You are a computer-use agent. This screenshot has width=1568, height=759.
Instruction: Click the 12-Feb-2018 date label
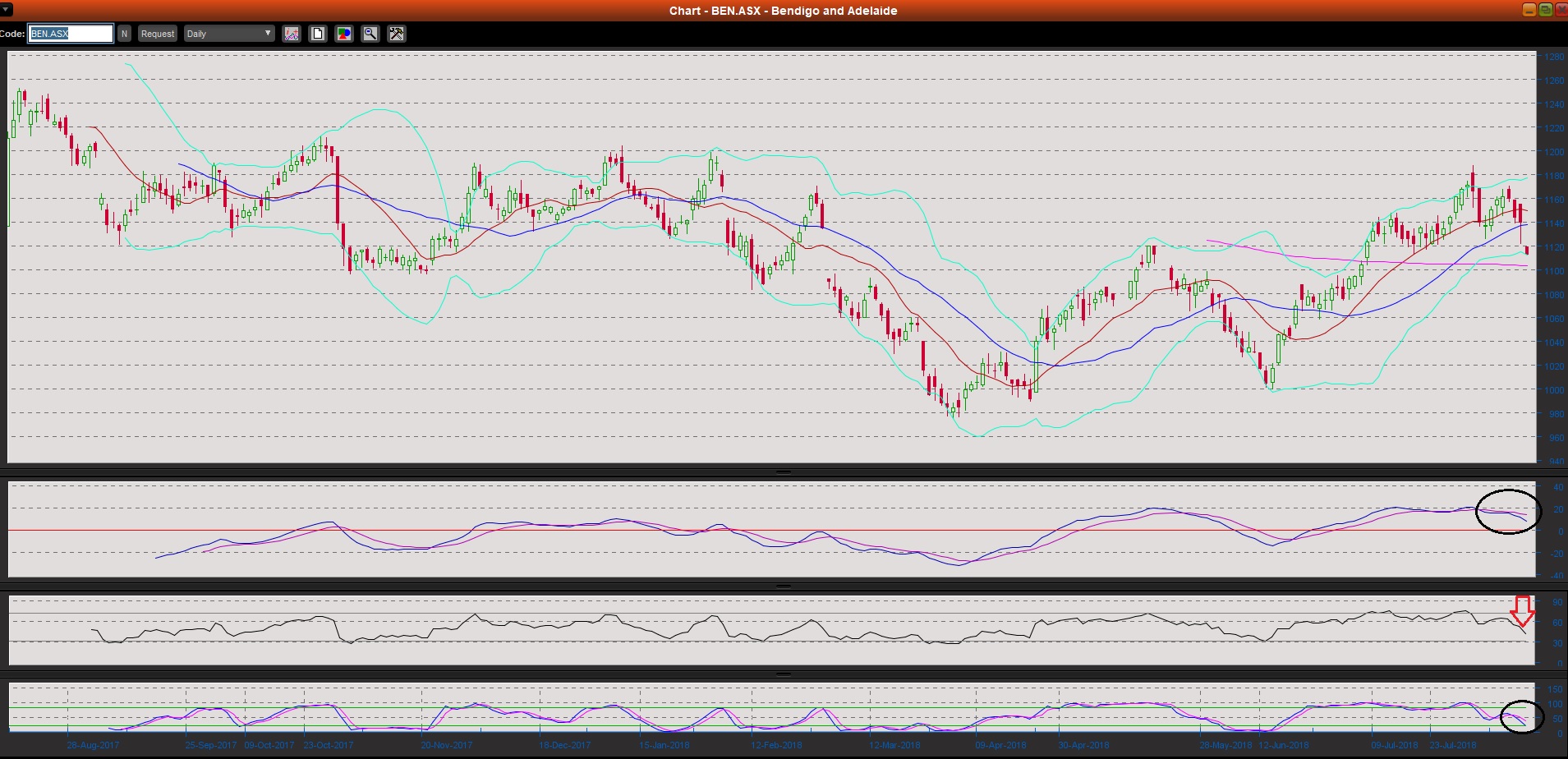777,746
